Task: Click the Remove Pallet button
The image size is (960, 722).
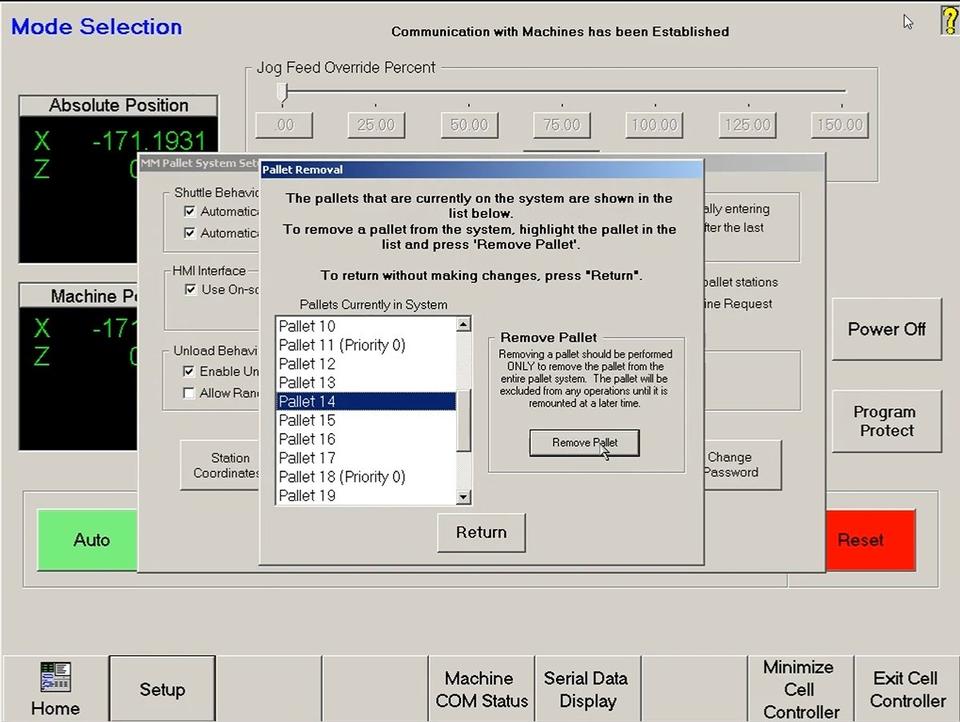Action: coord(584,442)
